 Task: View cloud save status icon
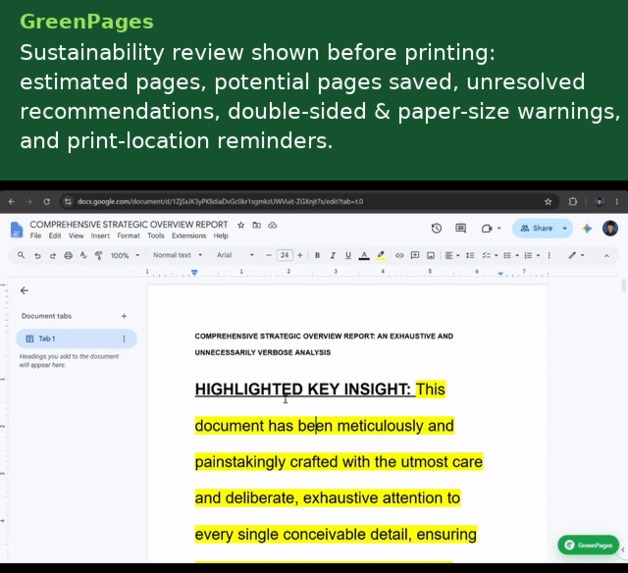pos(272,225)
